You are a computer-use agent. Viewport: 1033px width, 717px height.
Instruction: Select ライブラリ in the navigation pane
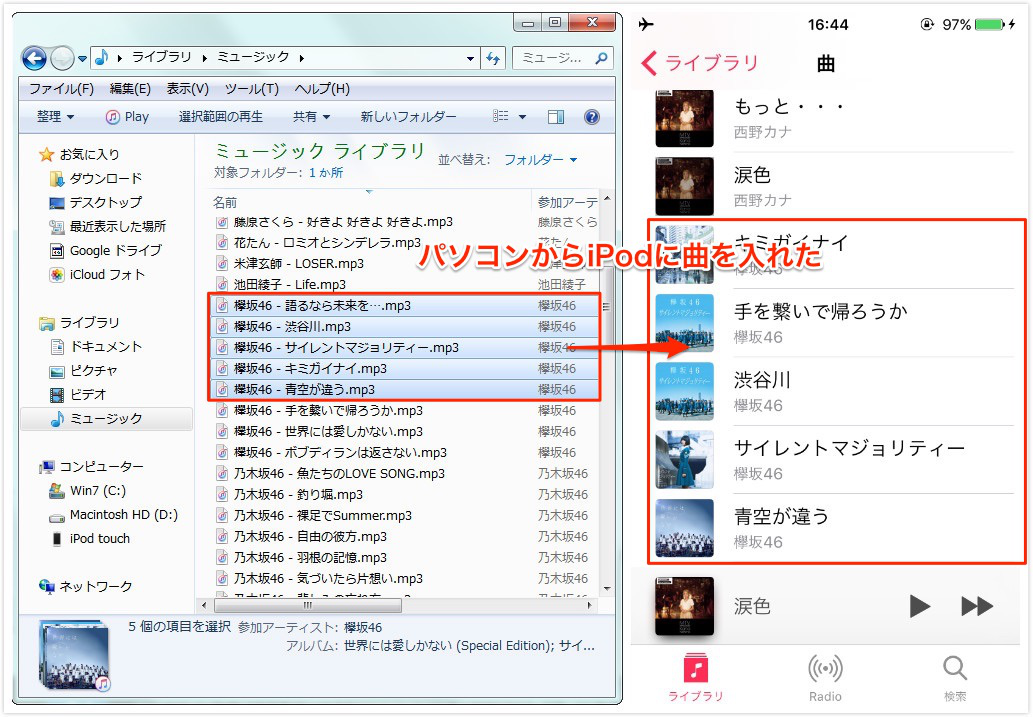79,323
